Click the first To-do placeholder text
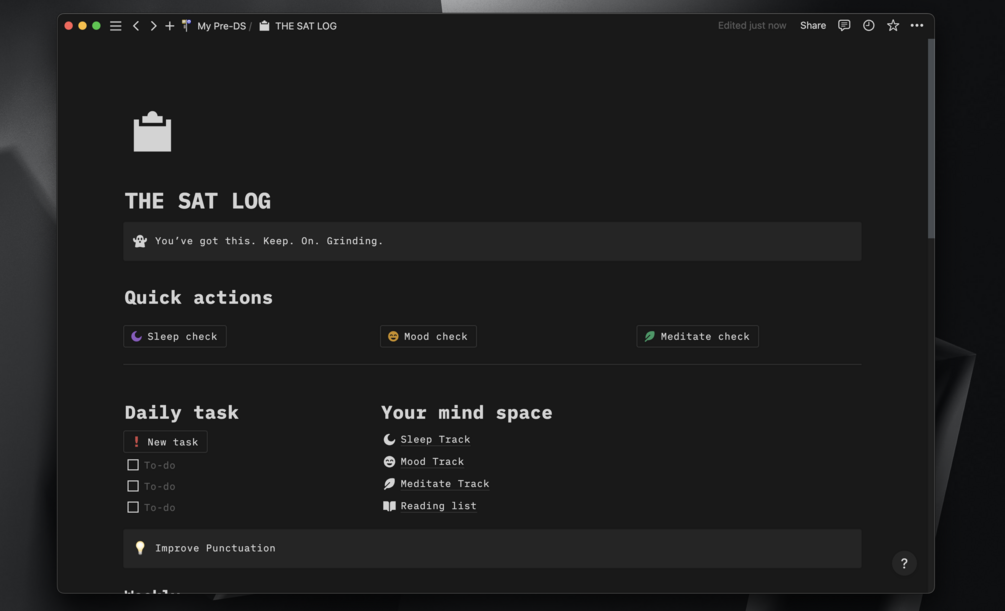 coord(160,465)
